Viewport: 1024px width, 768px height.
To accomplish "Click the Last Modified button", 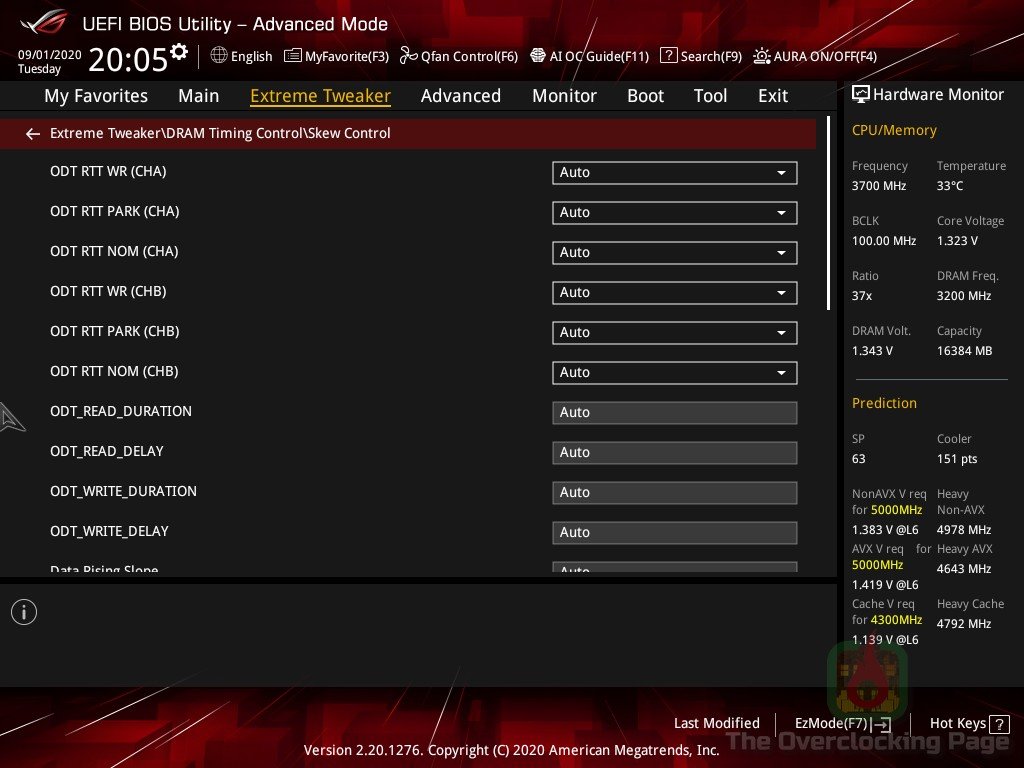I will (717, 723).
